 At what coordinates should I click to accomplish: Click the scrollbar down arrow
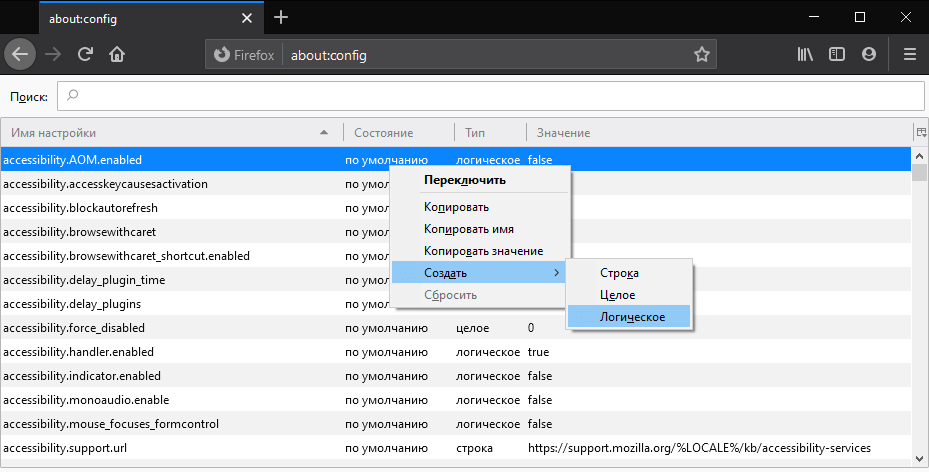[920, 458]
